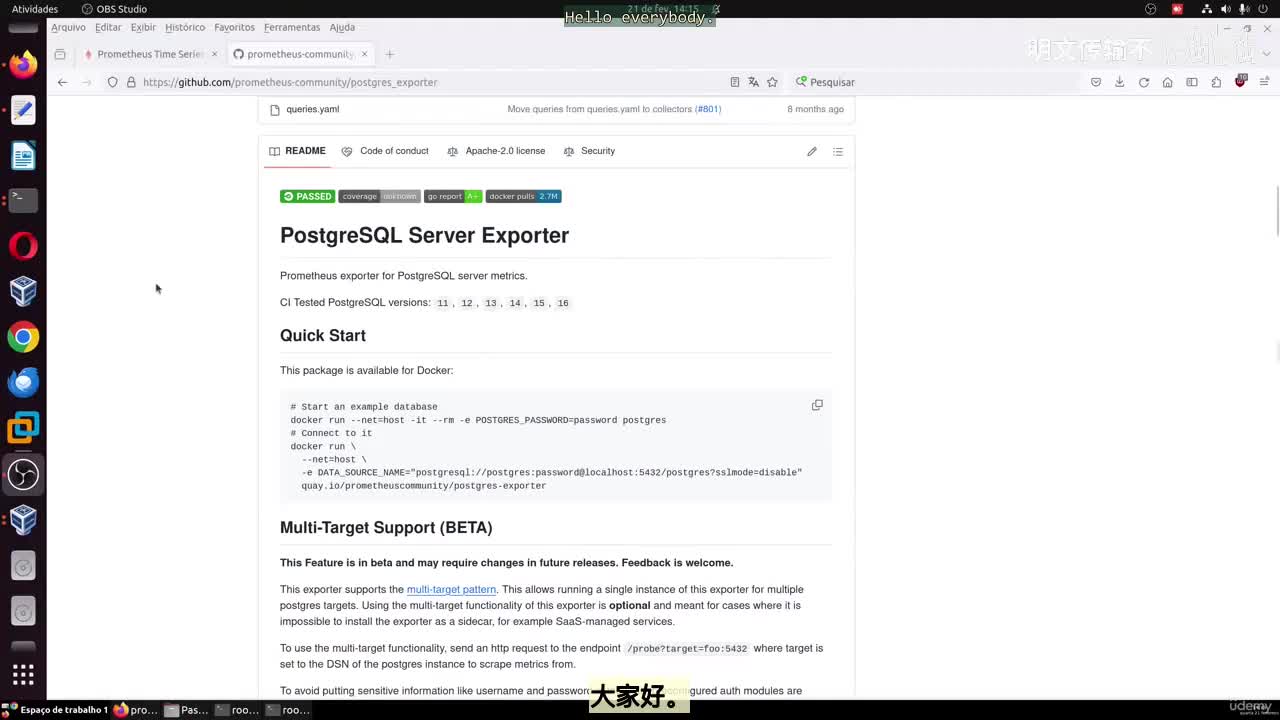The image size is (1280, 720).
Task: Open a new browser tab
Action: (390, 54)
